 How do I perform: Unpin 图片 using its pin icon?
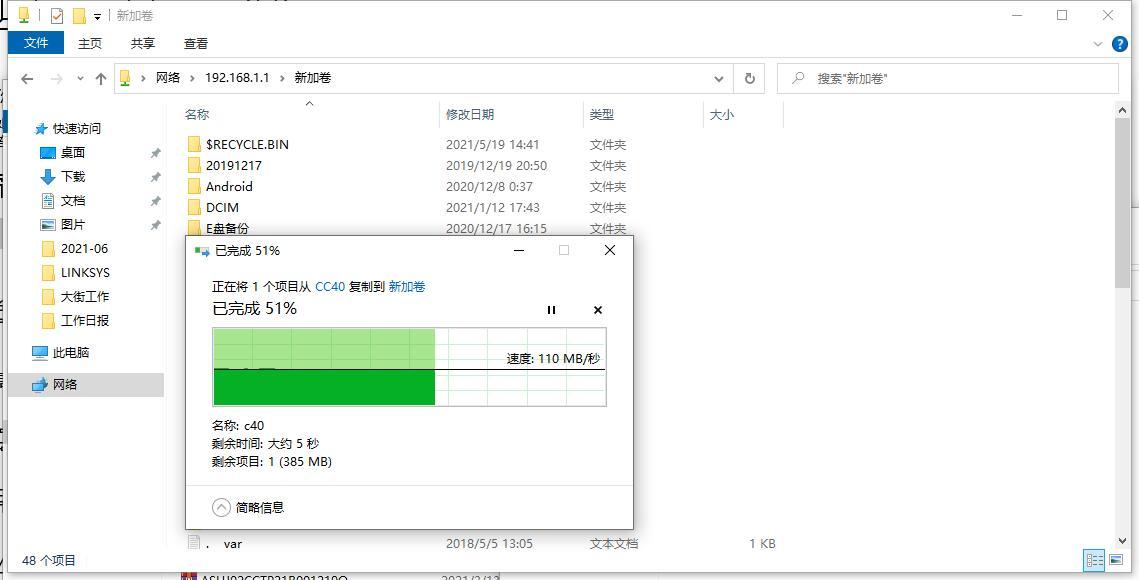155,225
